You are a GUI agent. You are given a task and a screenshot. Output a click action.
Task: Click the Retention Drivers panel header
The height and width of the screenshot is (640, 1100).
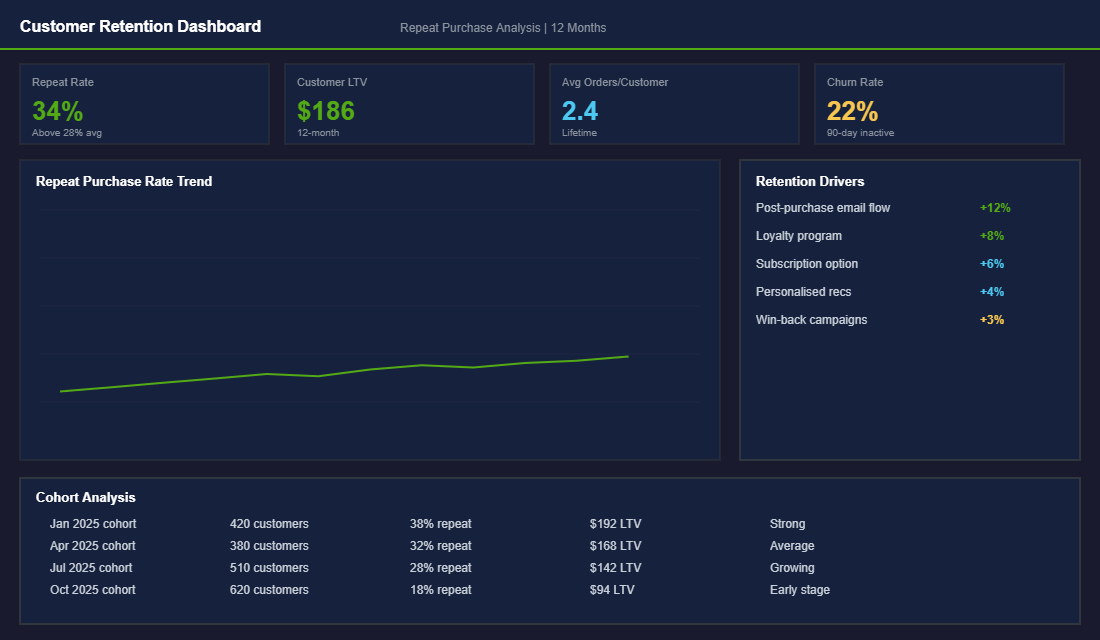pyautogui.click(x=812, y=181)
